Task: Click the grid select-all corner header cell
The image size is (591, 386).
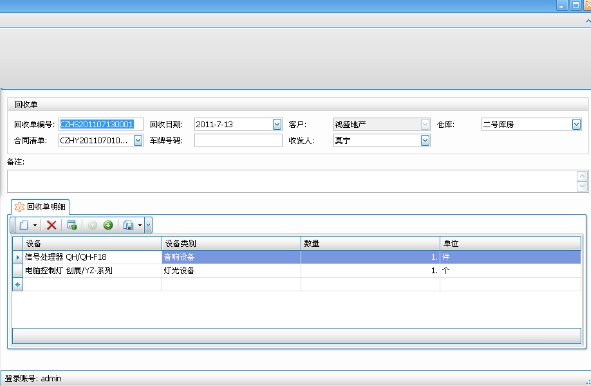Action: coord(18,244)
